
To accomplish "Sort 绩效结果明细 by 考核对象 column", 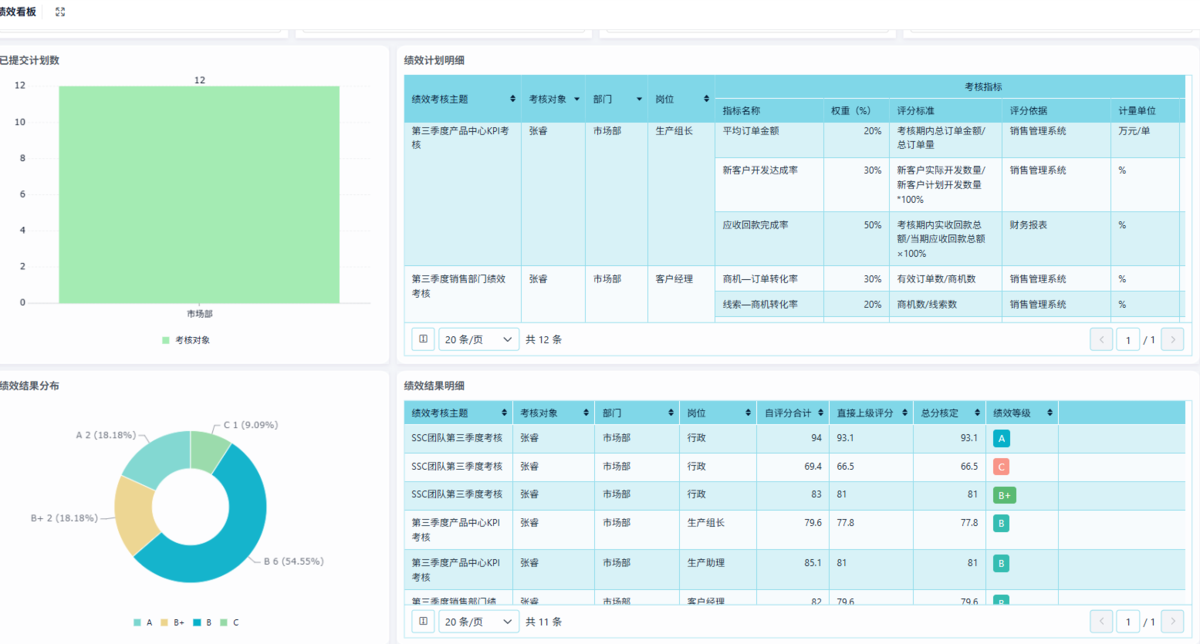I will click(x=584, y=413).
